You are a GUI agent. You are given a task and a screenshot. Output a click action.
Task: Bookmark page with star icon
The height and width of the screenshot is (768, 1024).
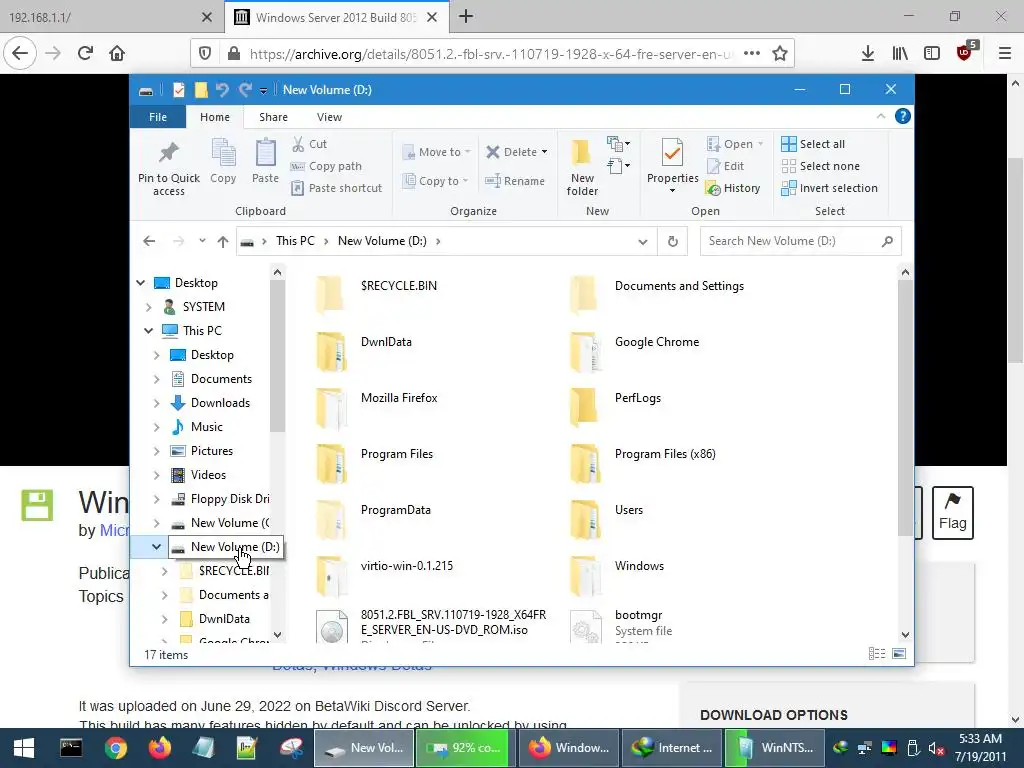coord(780,54)
